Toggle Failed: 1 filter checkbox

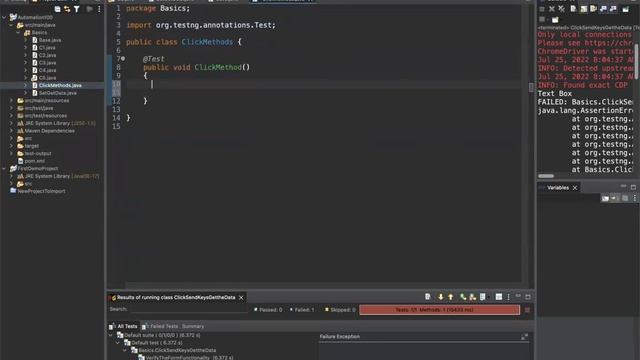[x=291, y=310]
